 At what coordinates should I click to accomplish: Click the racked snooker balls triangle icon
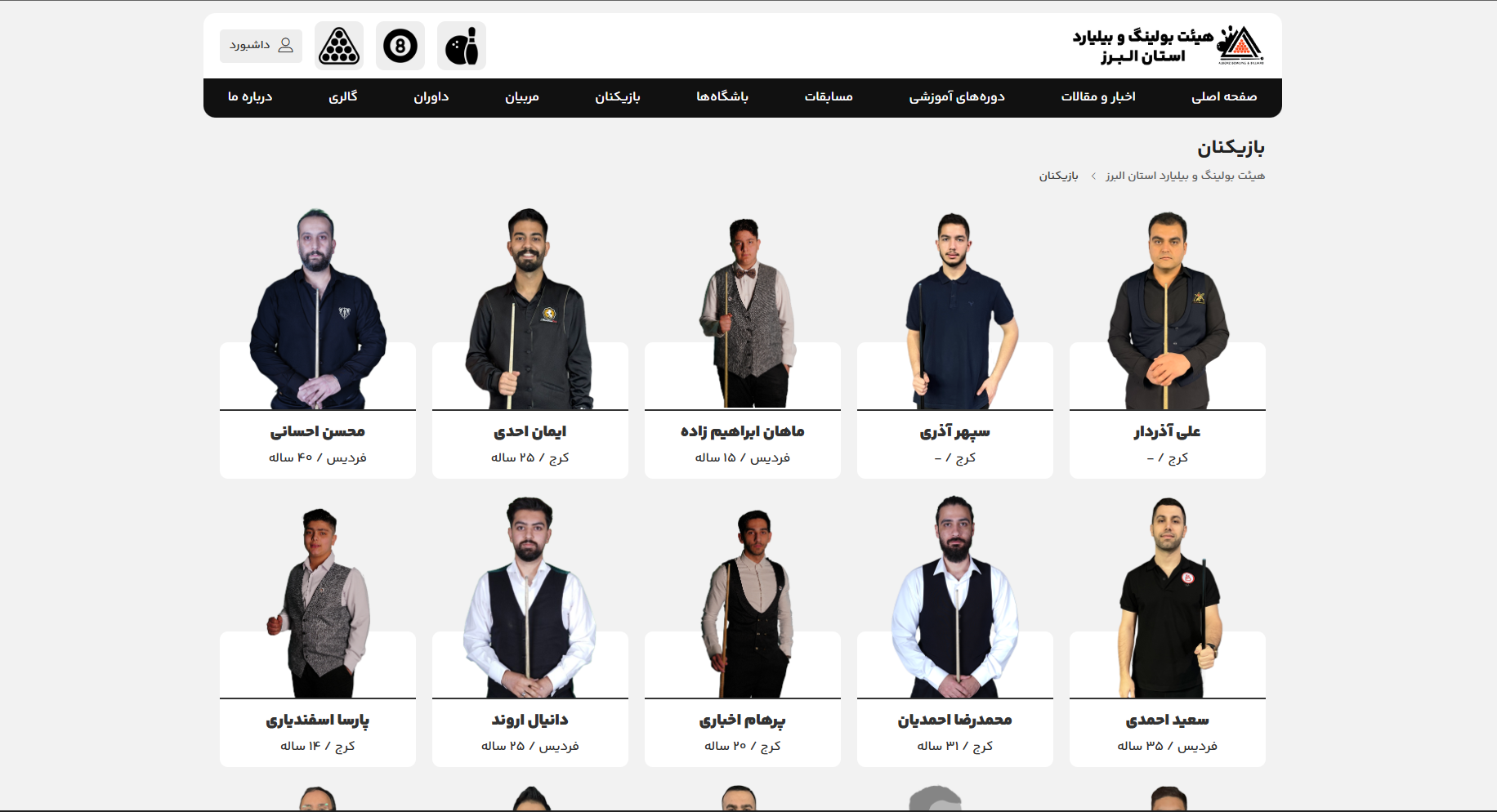(339, 46)
